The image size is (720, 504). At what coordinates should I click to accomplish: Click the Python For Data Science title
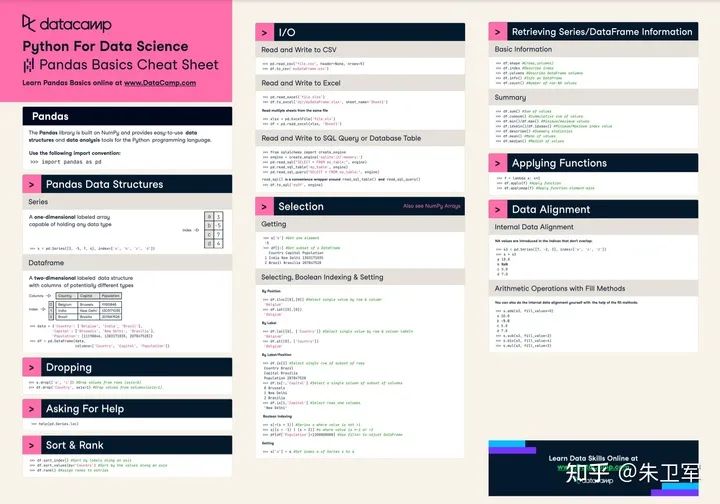105,46
